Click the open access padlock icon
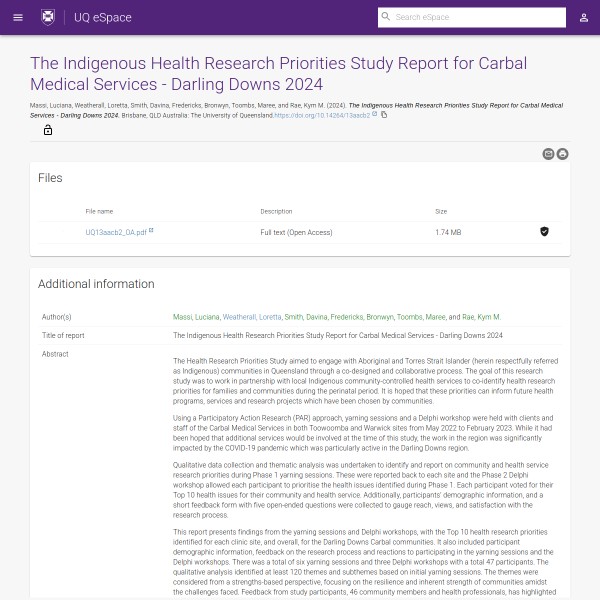The height and width of the screenshot is (600, 600). click(47, 130)
